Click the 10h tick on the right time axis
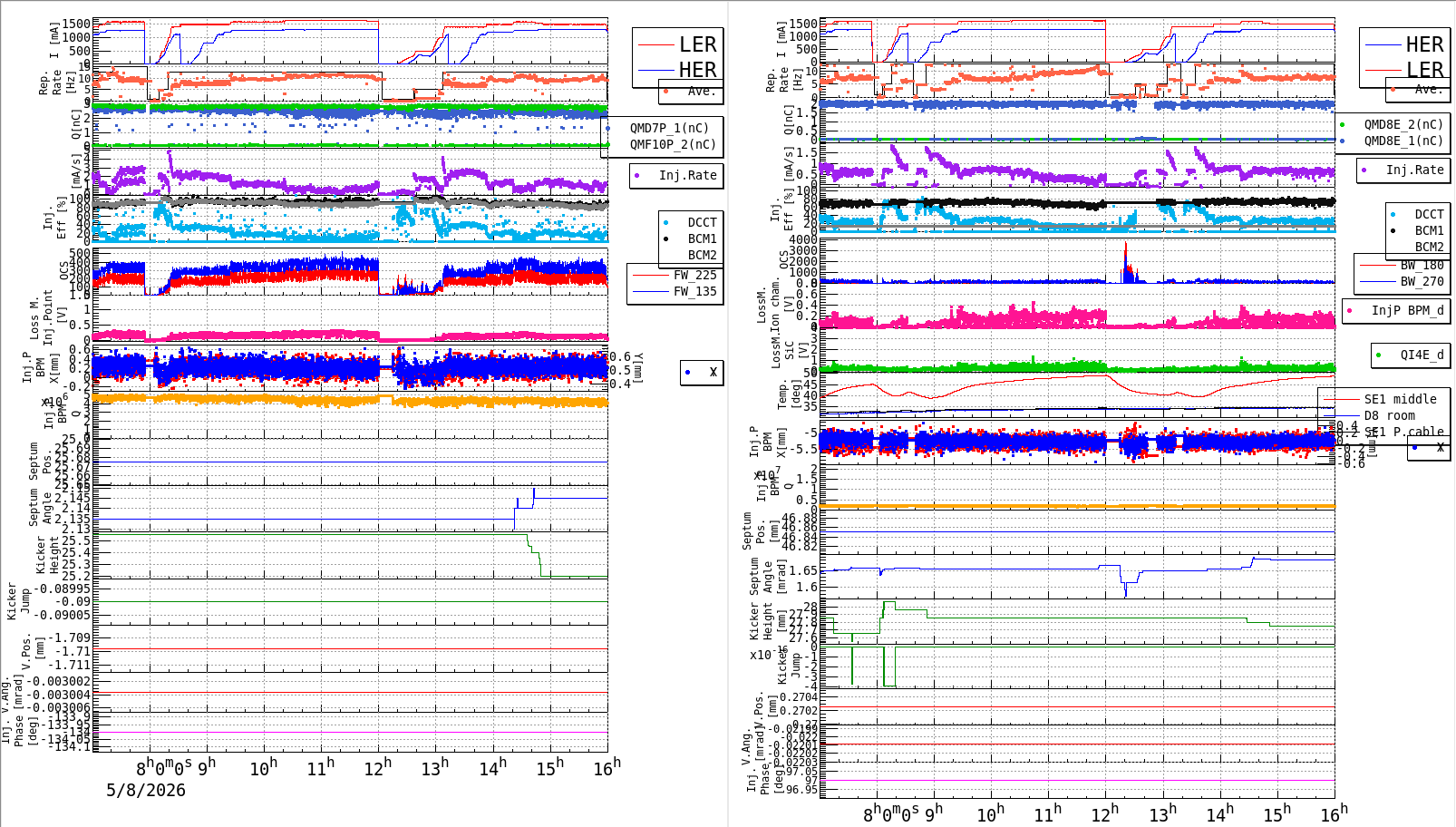This screenshot has height=827, width=1456. point(990,813)
